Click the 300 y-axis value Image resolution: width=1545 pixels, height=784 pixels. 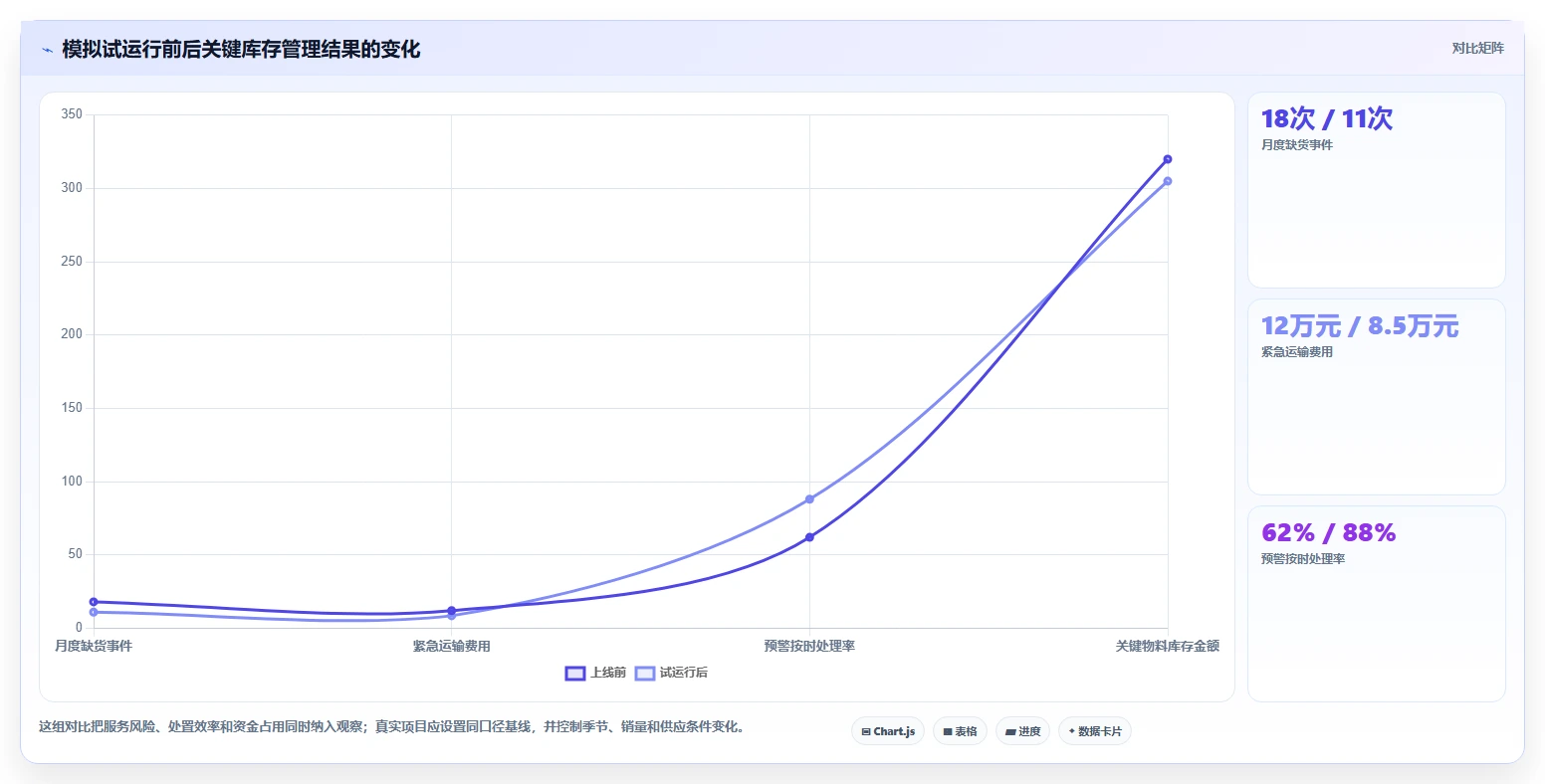72,188
